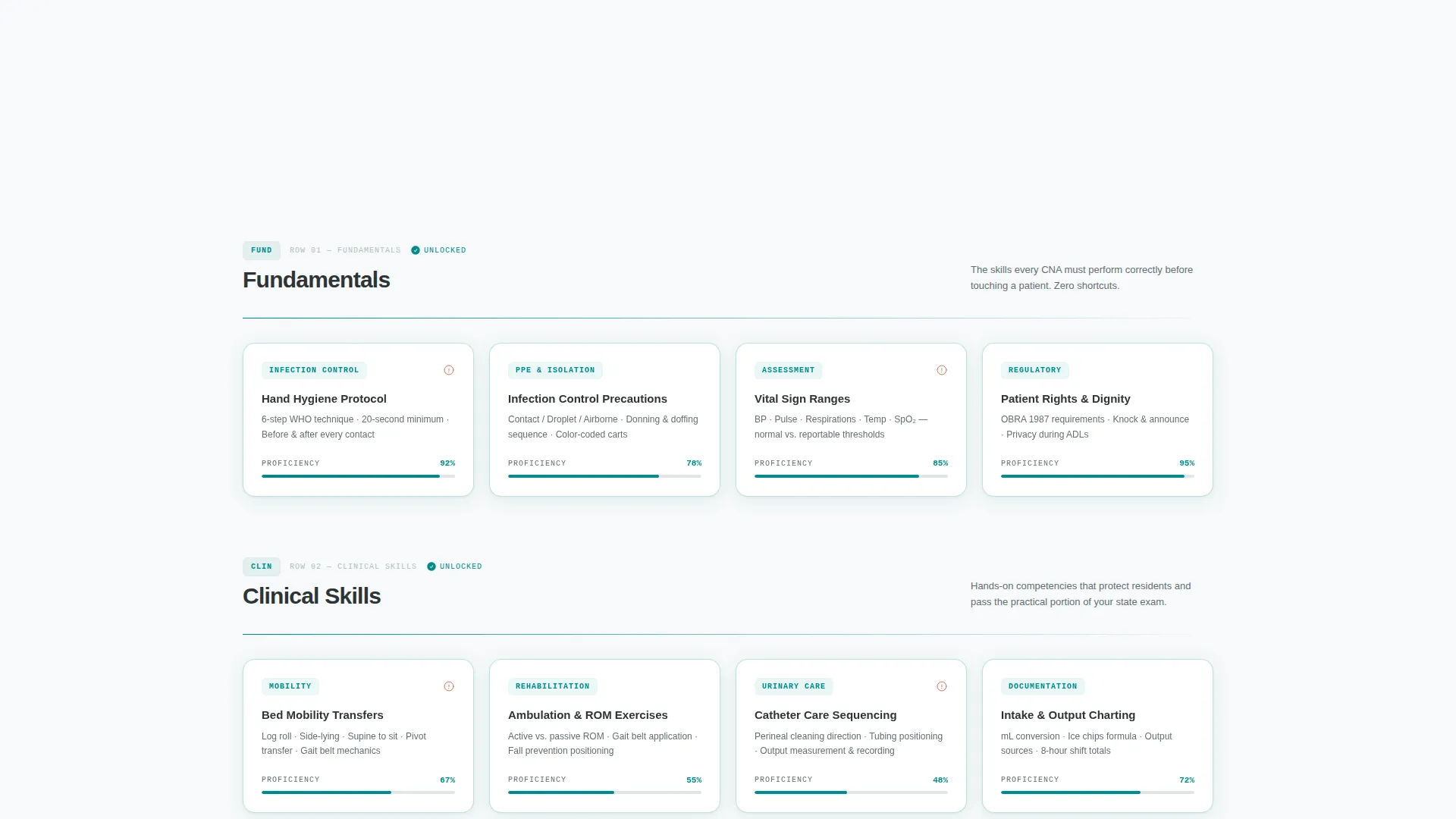Image resolution: width=1456 pixels, height=819 pixels.
Task: Click the Unlocked check icon for Fundamentals row
Action: coord(416,250)
